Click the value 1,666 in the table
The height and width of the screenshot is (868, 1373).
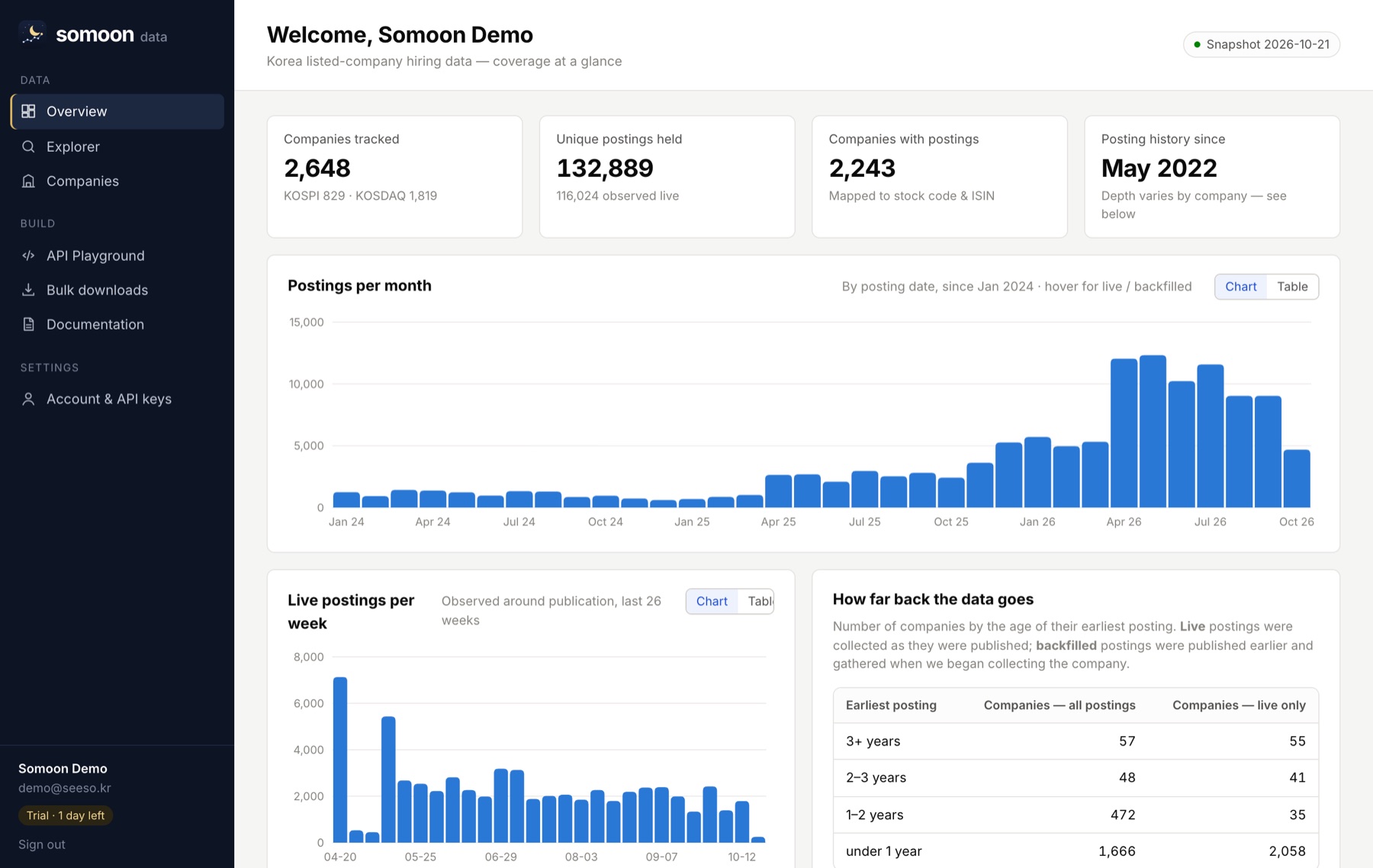coord(1117,851)
